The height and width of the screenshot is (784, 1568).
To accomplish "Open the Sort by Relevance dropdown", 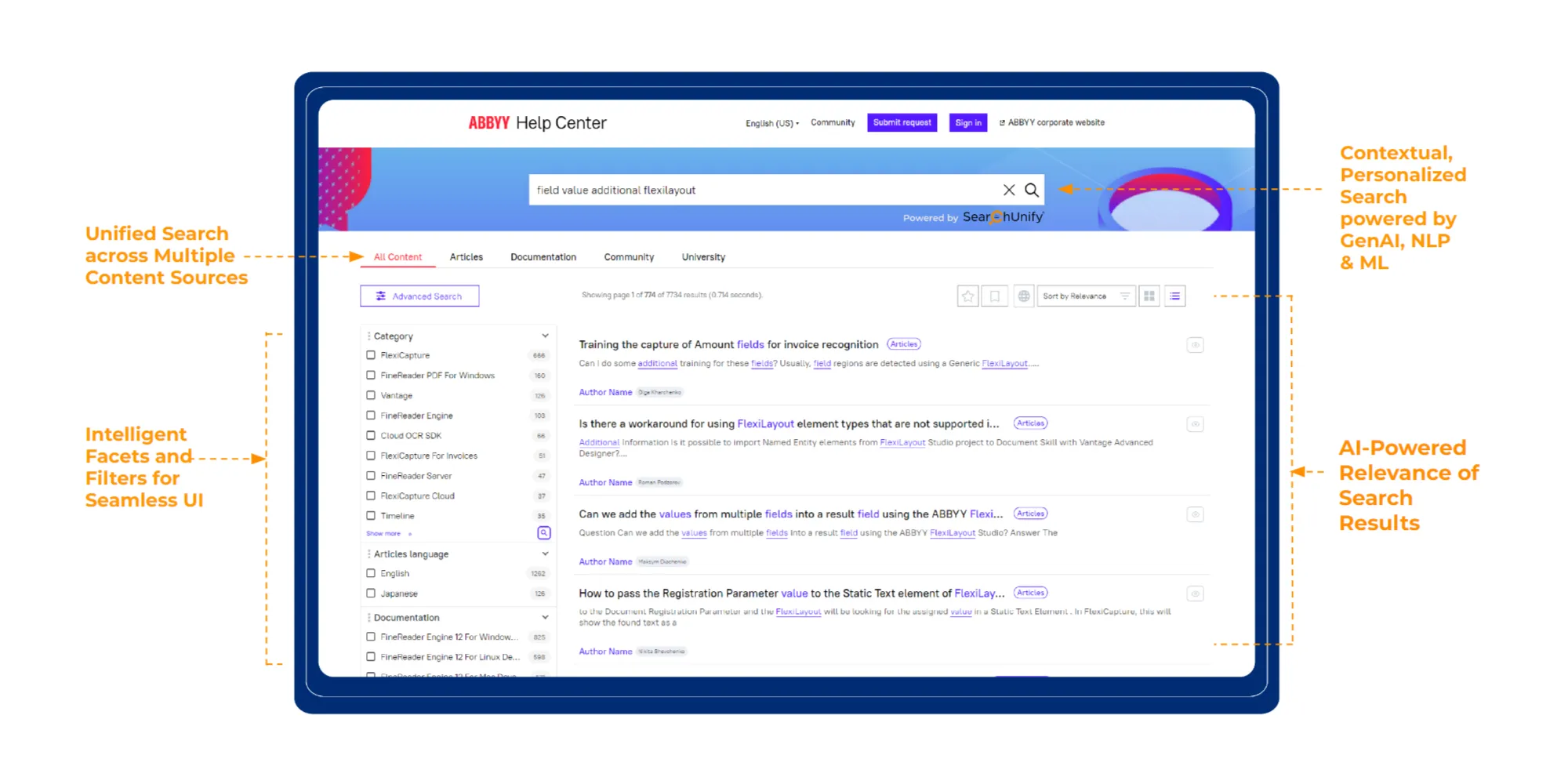I will click(1086, 296).
